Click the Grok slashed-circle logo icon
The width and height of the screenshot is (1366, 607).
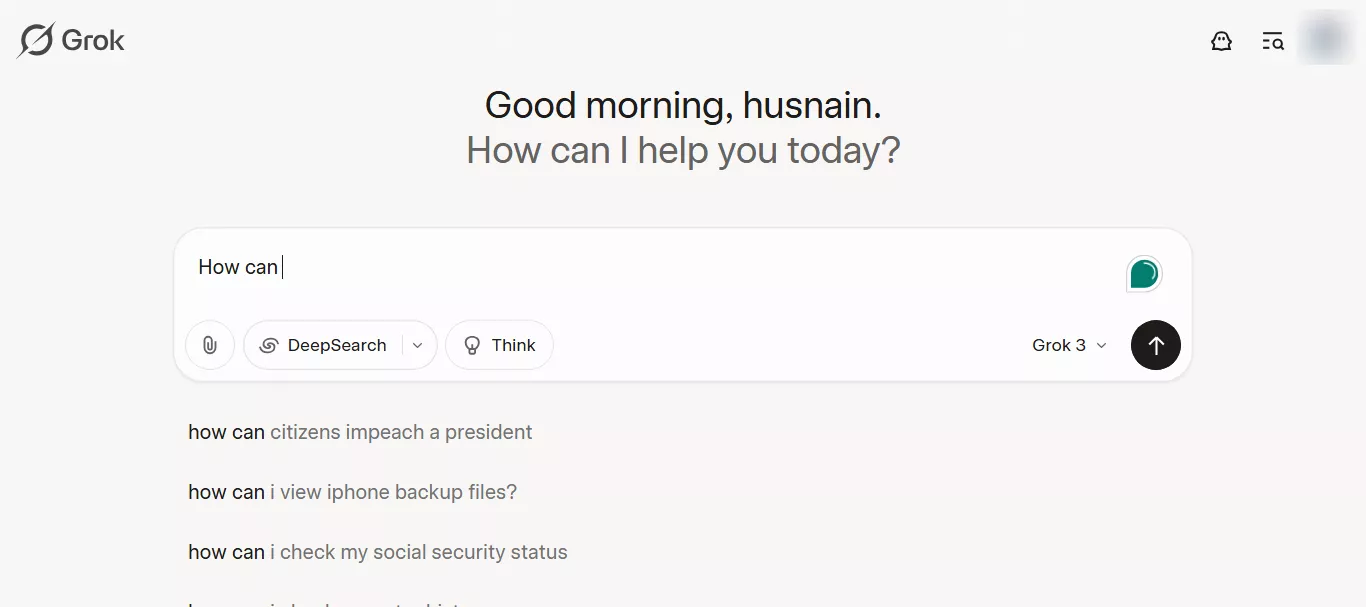click(36, 40)
